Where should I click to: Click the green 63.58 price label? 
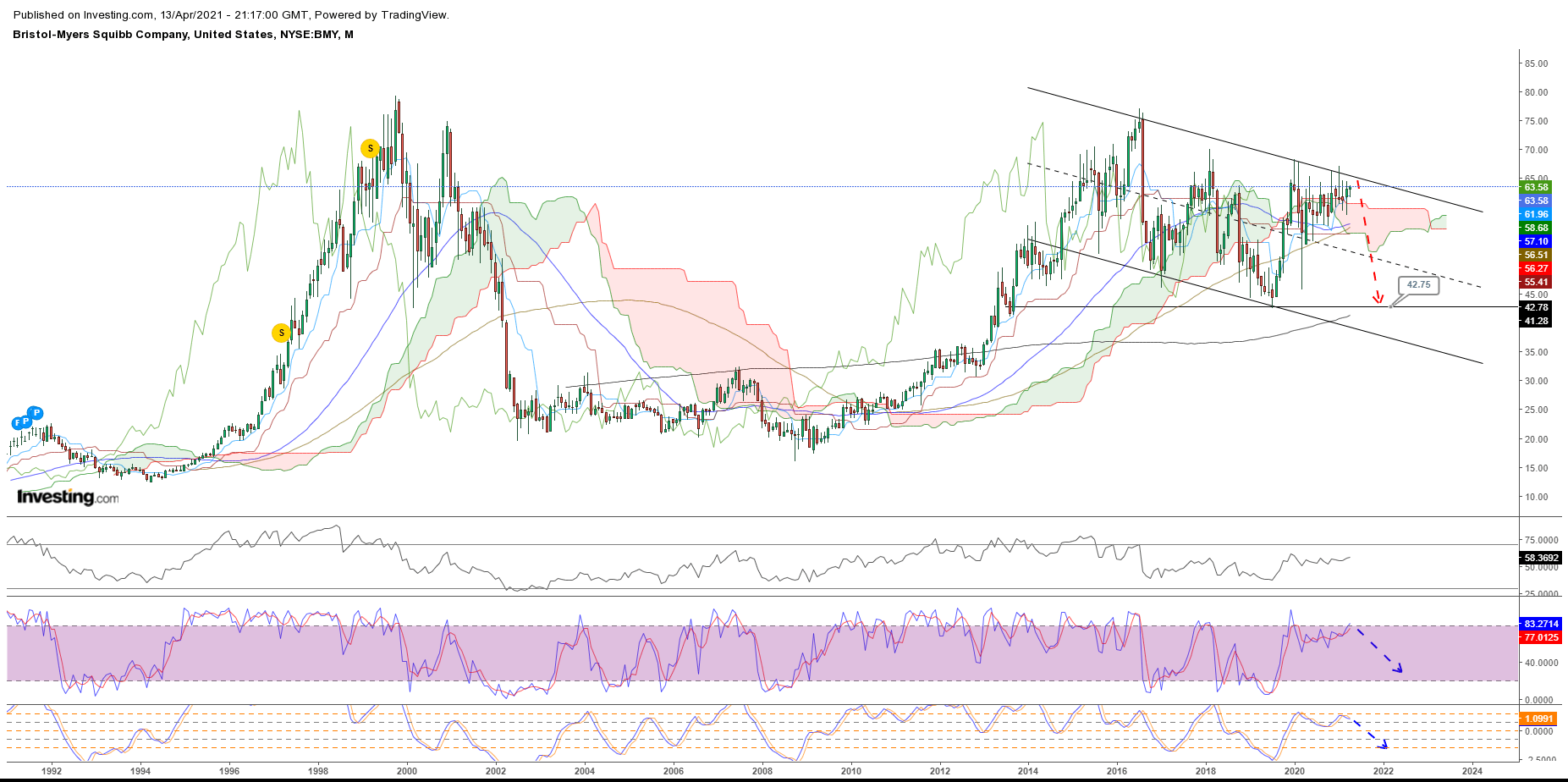[1536, 187]
